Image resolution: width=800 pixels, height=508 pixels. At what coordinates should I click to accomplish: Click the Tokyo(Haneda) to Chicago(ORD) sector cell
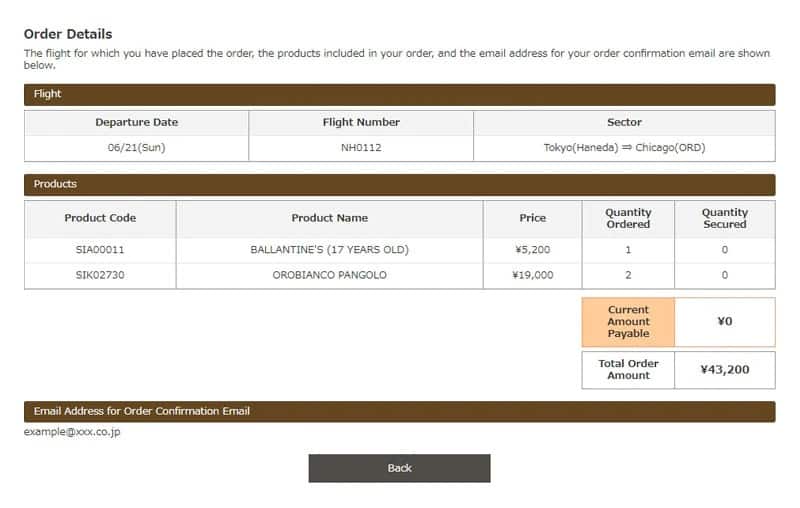[x=624, y=148]
